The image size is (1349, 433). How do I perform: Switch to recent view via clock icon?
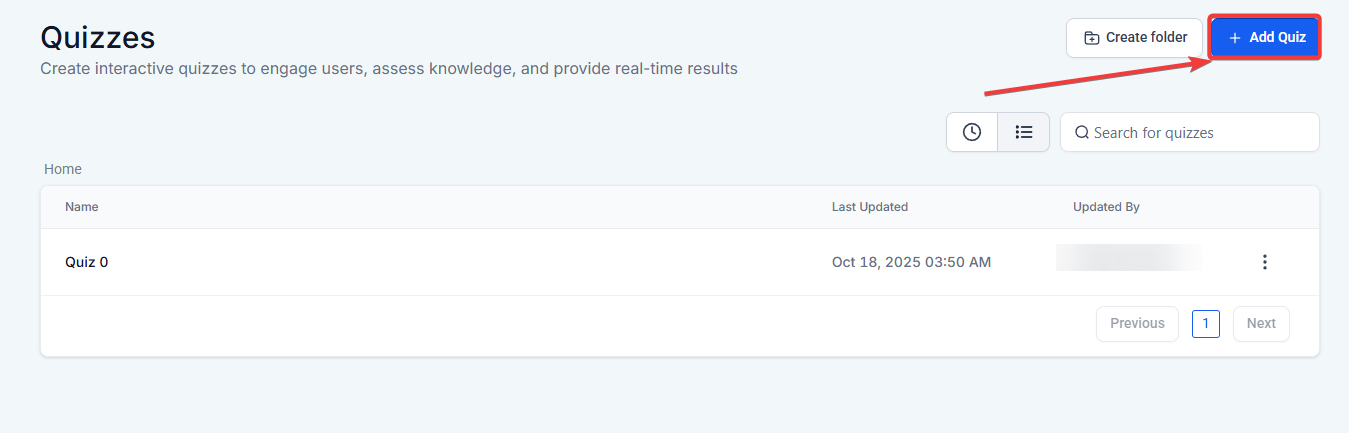click(x=971, y=132)
